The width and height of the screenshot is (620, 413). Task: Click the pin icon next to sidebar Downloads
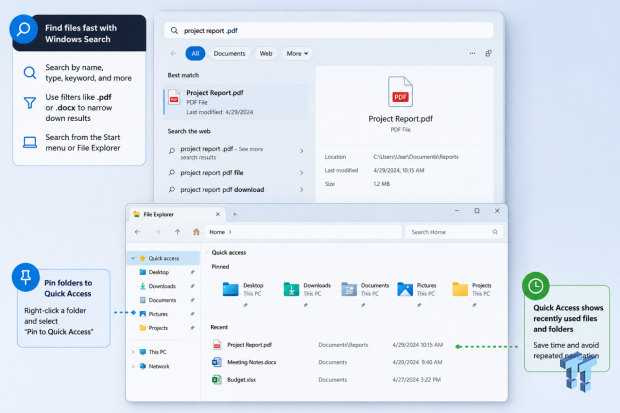pyautogui.click(x=192, y=286)
